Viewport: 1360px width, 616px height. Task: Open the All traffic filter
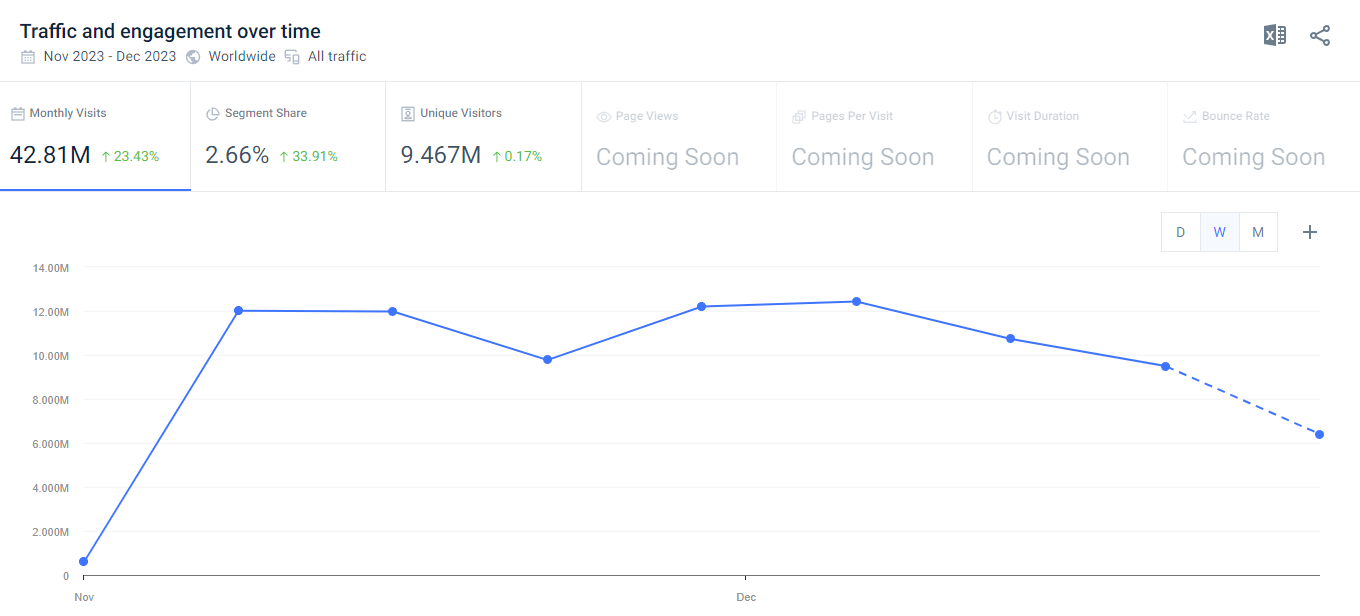337,57
